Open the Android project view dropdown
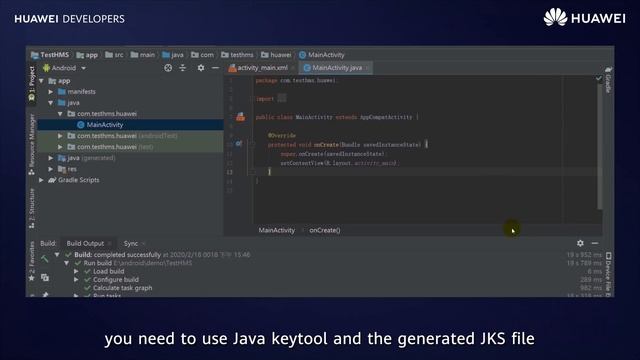This screenshot has height=360, width=640. tap(64, 68)
